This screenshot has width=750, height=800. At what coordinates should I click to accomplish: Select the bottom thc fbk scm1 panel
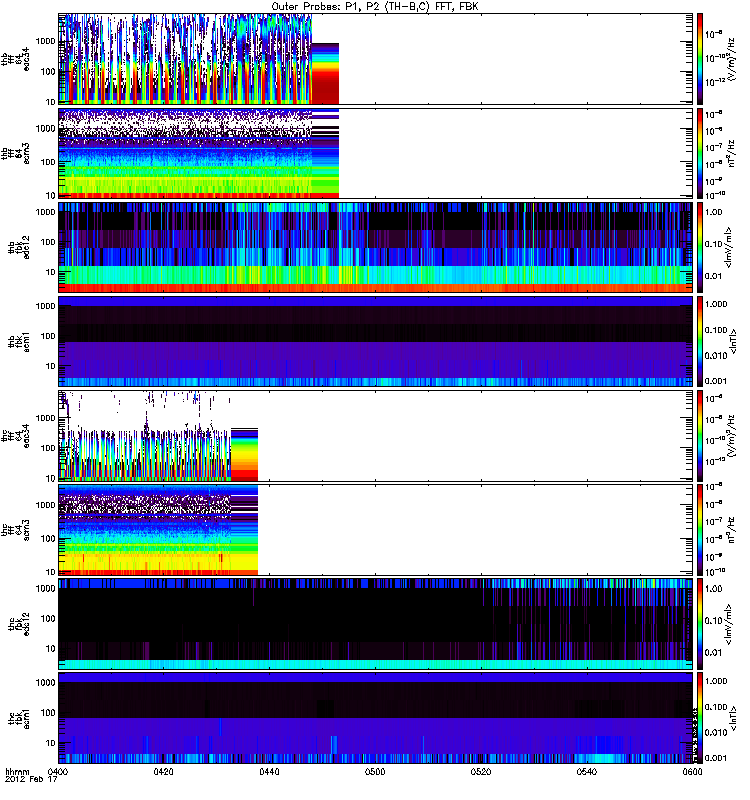pos(375,717)
